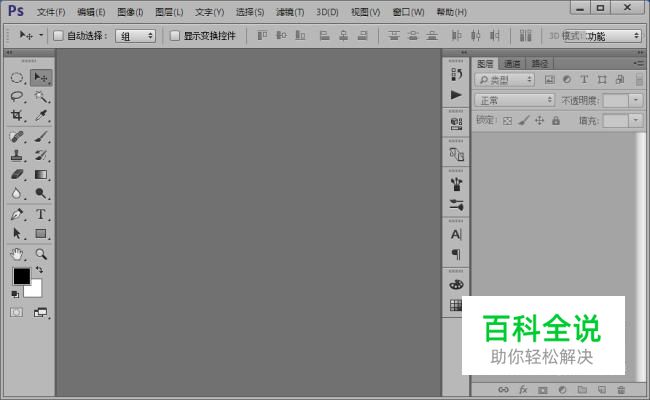Open the Swatches grid panel icon
The width and height of the screenshot is (650, 400).
click(x=456, y=305)
